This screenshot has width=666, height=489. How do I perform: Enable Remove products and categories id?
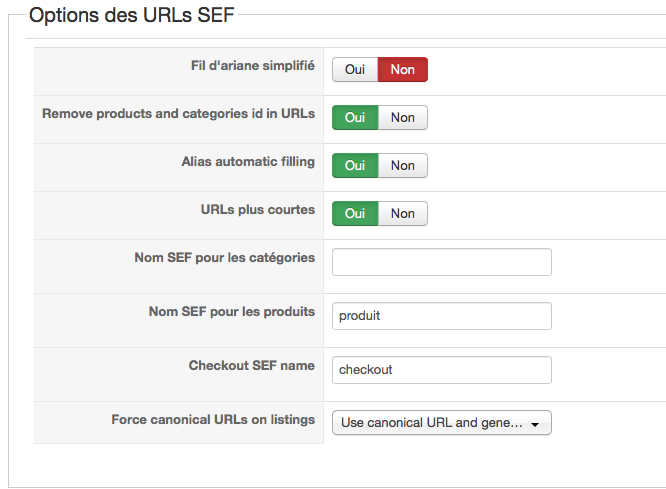point(355,117)
